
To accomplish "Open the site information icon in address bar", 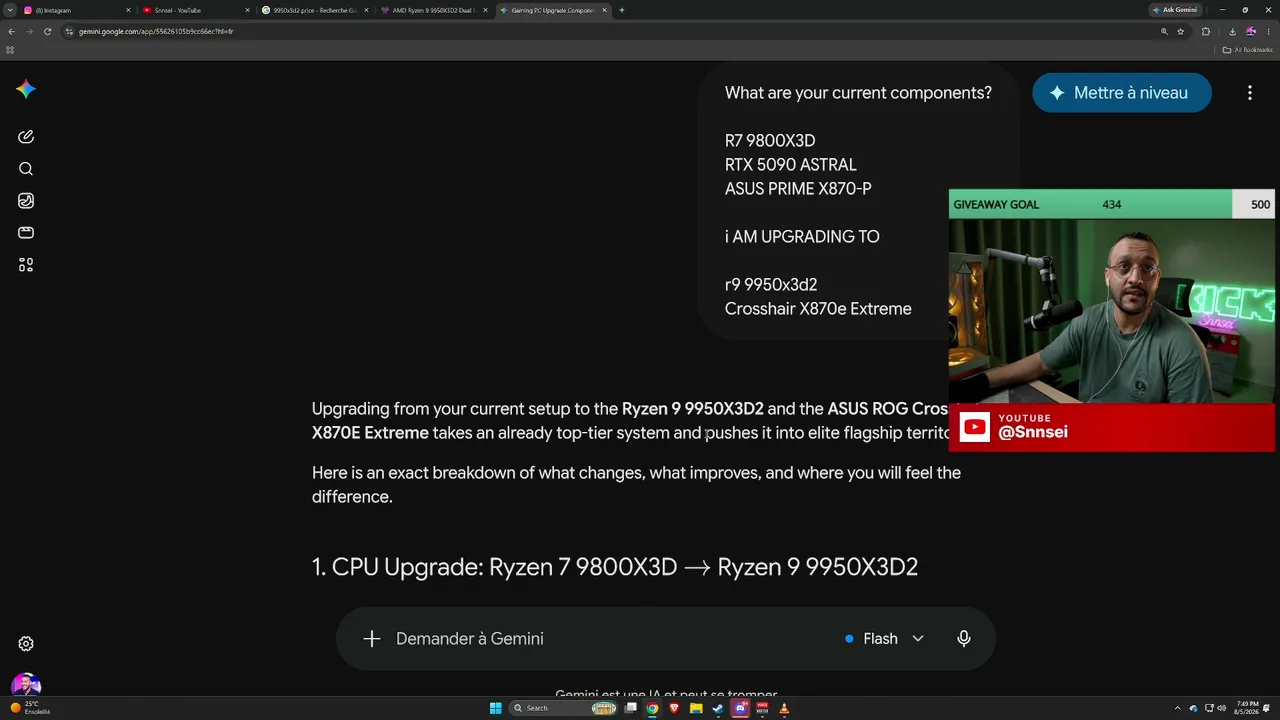I will pos(69,31).
